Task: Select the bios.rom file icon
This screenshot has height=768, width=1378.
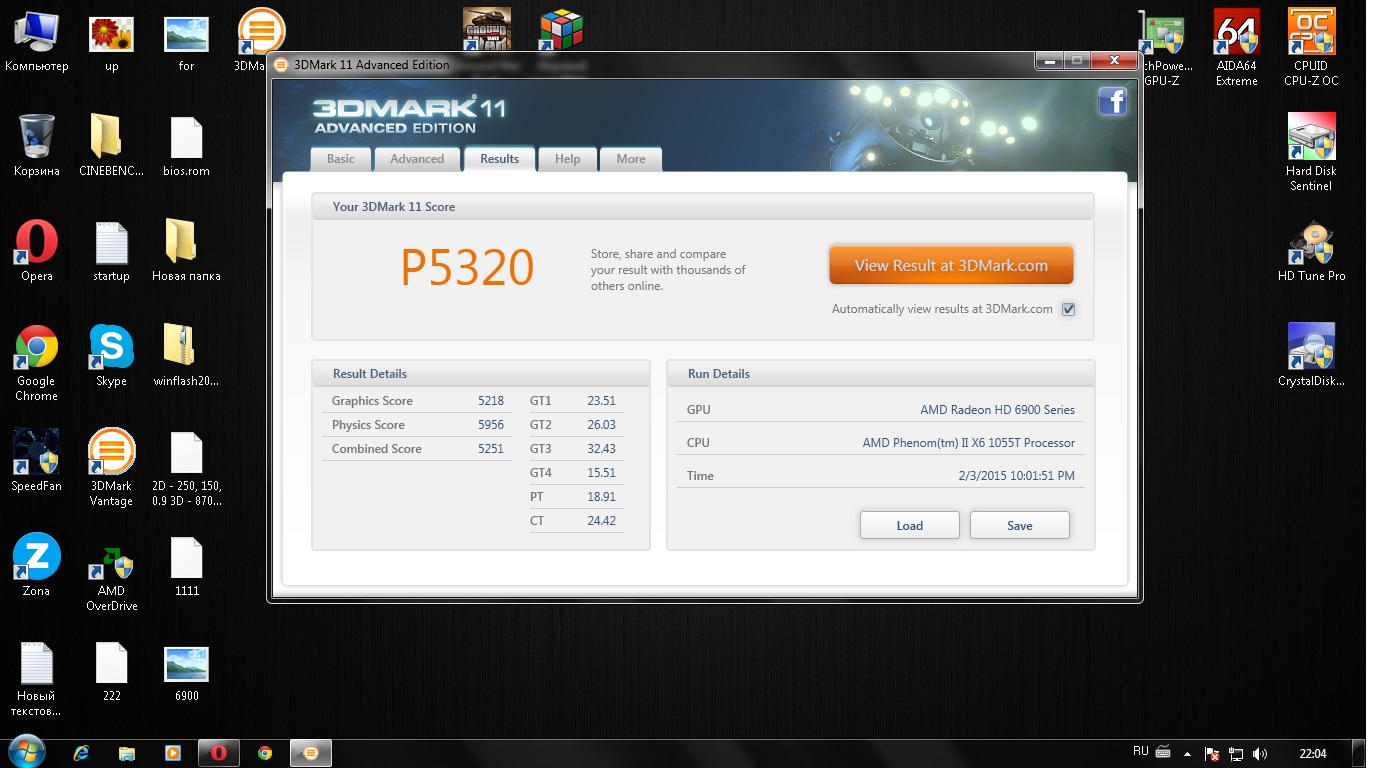Action: point(186,146)
